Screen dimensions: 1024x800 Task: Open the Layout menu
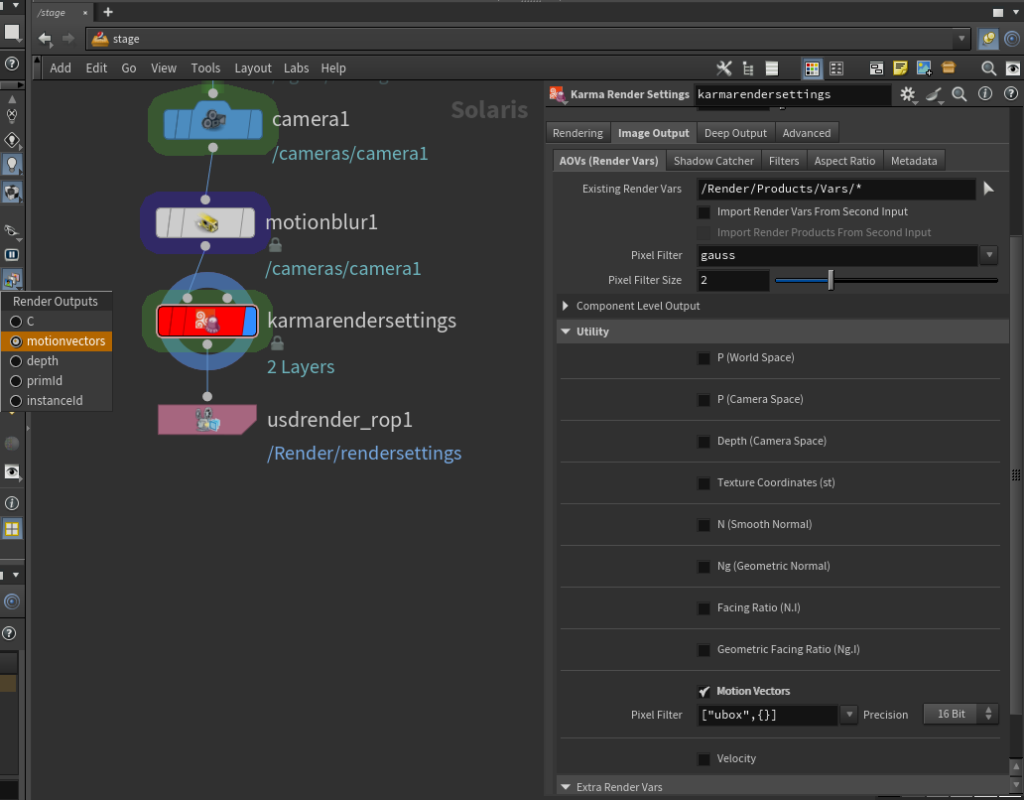coord(252,68)
